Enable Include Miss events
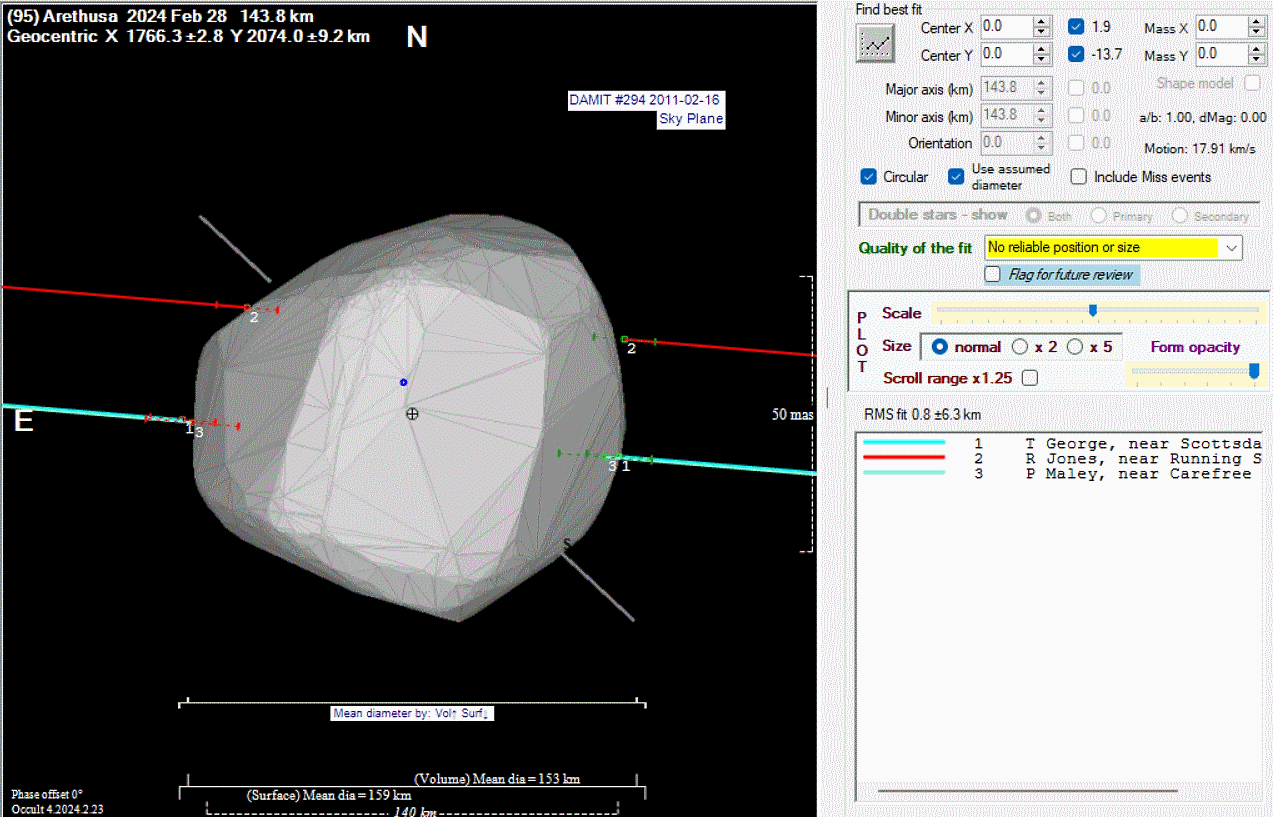Viewport: 1273px width, 817px height. click(1079, 177)
